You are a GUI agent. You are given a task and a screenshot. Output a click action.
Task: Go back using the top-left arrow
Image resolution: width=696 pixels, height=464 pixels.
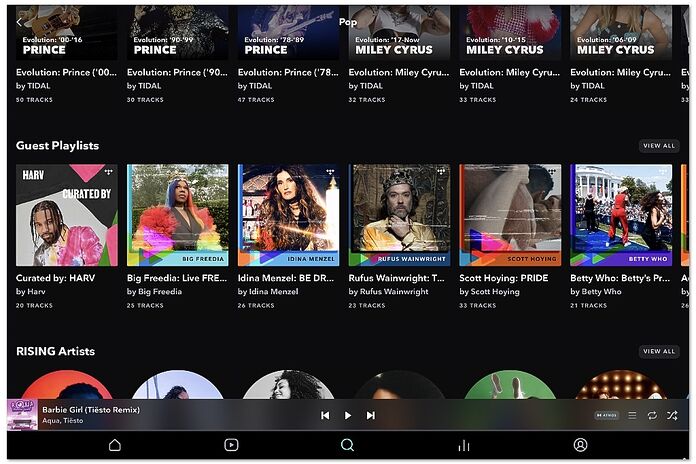pyautogui.click(x=19, y=22)
